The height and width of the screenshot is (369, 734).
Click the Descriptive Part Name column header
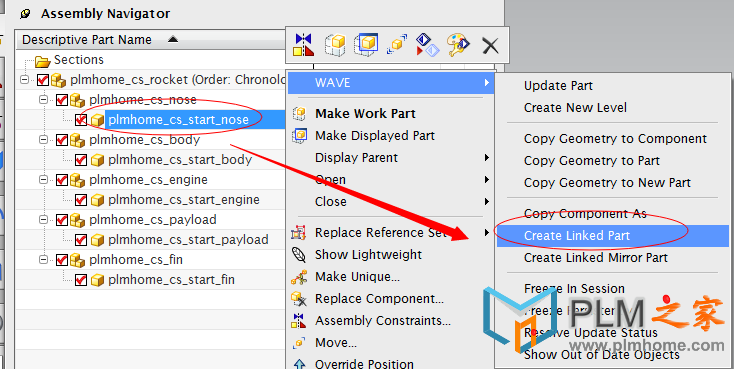(151, 40)
